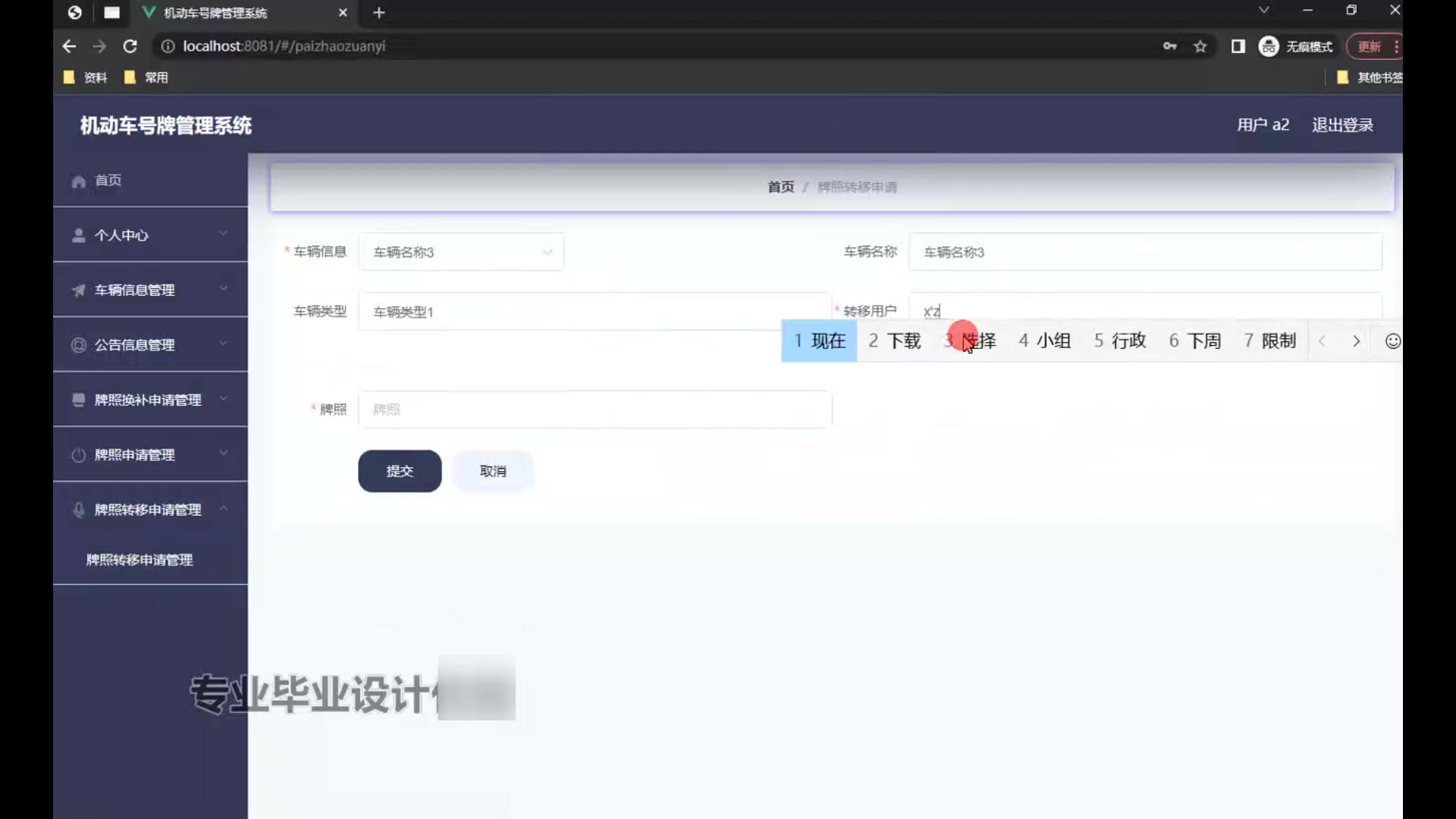
Task: Click the password key icon
Action: [1169, 46]
